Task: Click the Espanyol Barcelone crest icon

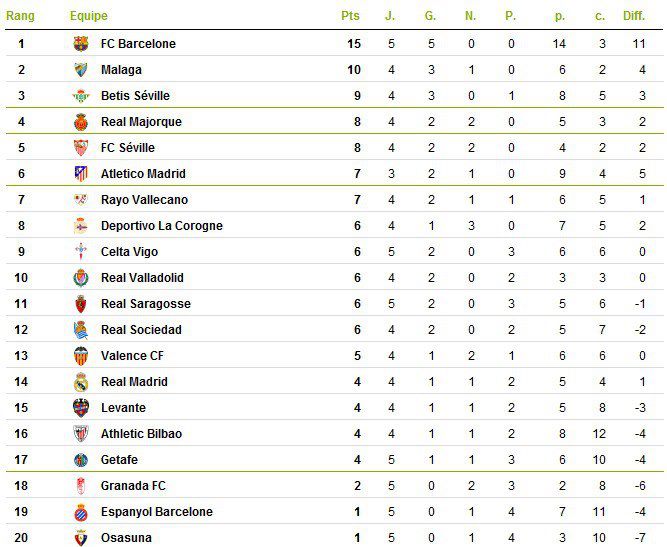Action: pyautogui.click(x=81, y=512)
